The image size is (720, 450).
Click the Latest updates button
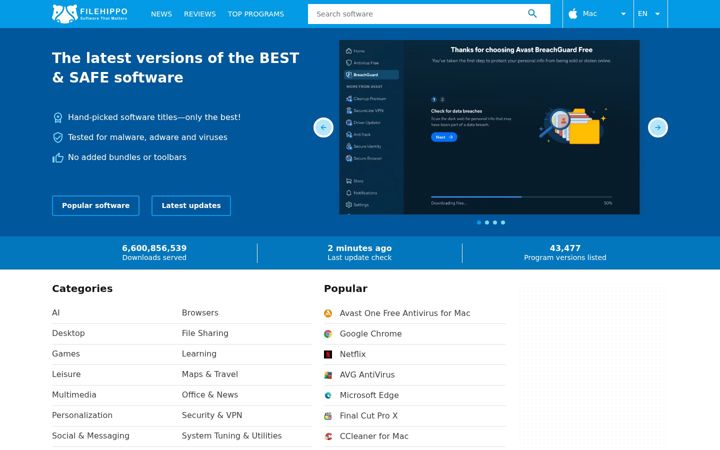click(191, 205)
